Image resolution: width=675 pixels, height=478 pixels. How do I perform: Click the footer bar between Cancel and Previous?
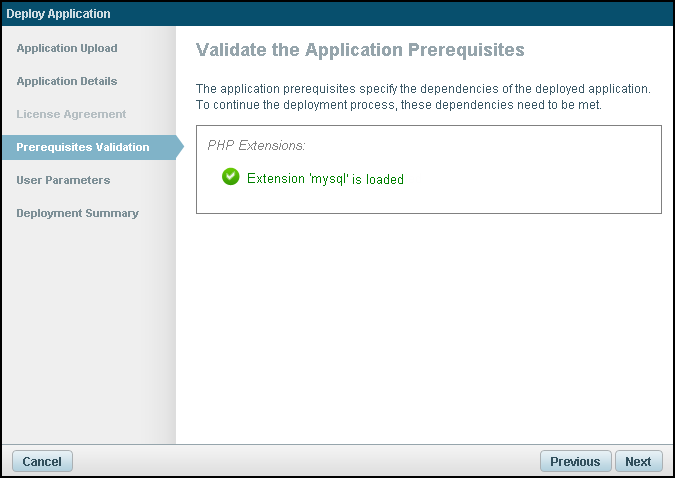tap(300, 461)
